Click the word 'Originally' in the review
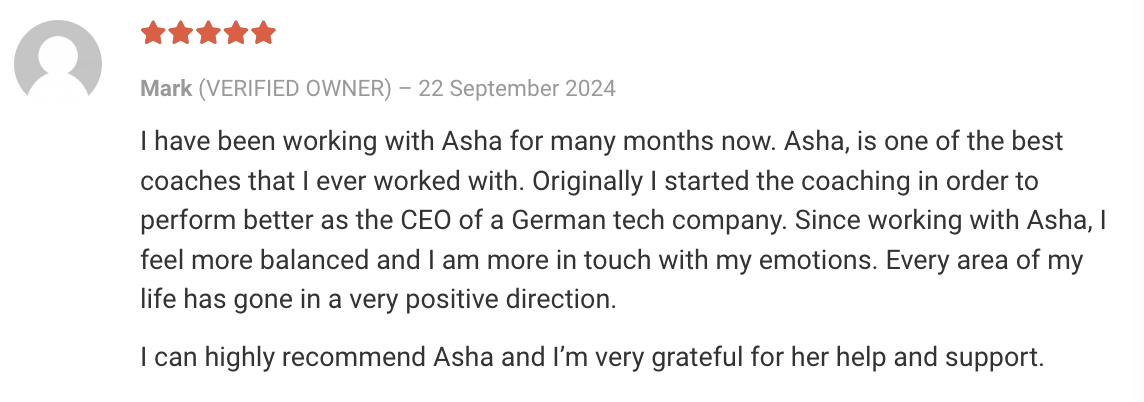 tap(587, 181)
